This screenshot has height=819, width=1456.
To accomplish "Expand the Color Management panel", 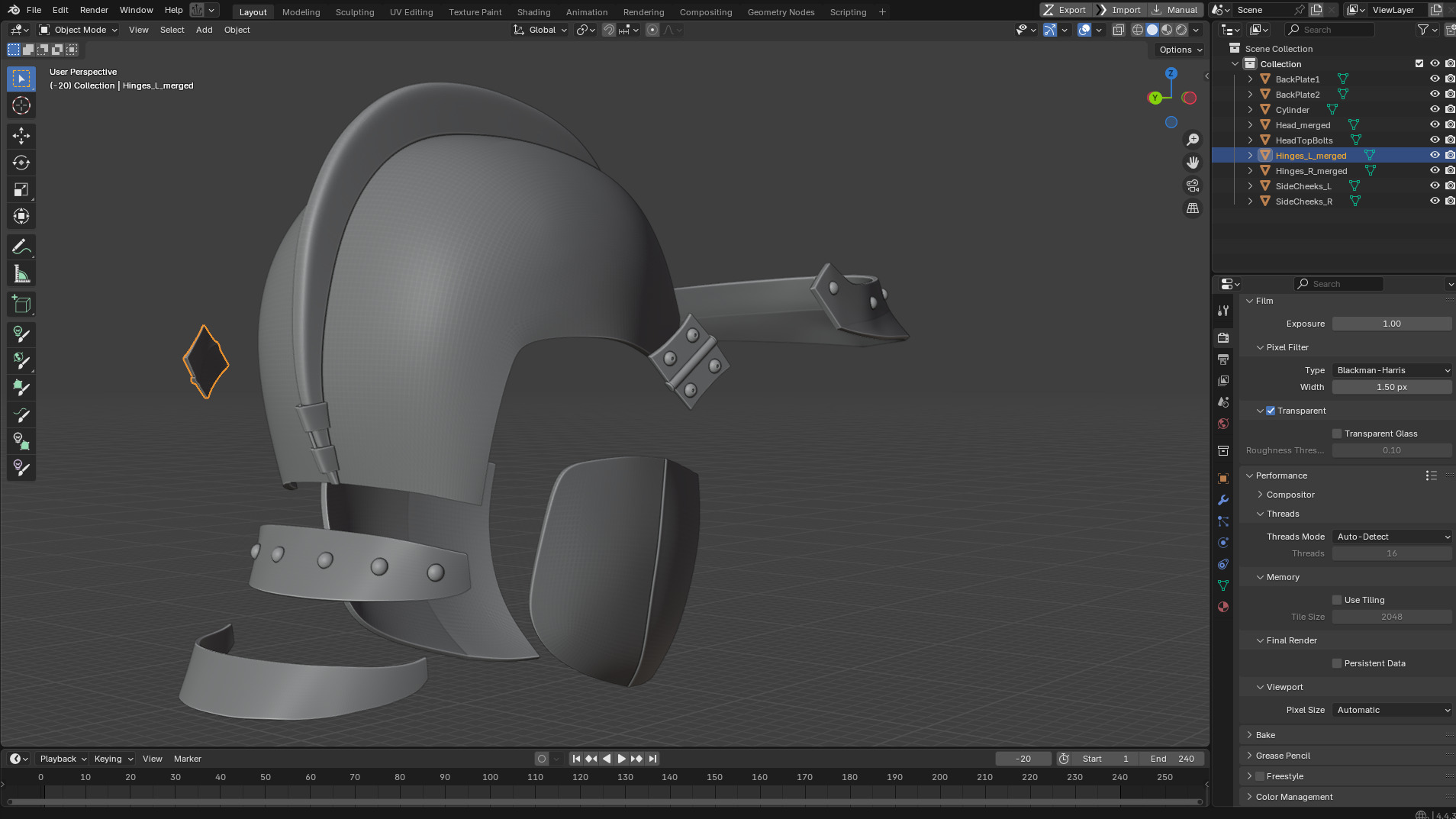I will click(1294, 797).
